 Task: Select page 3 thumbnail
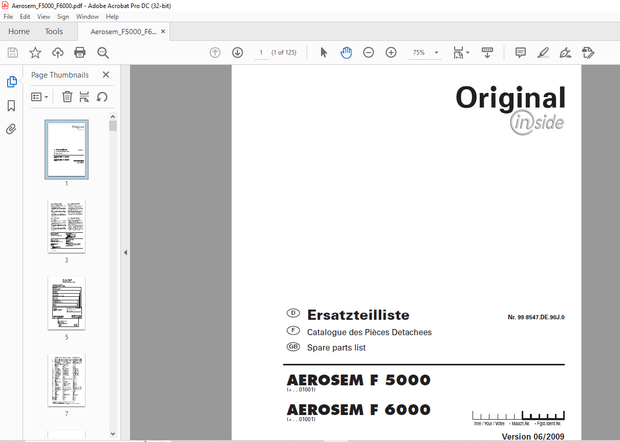click(x=66, y=227)
